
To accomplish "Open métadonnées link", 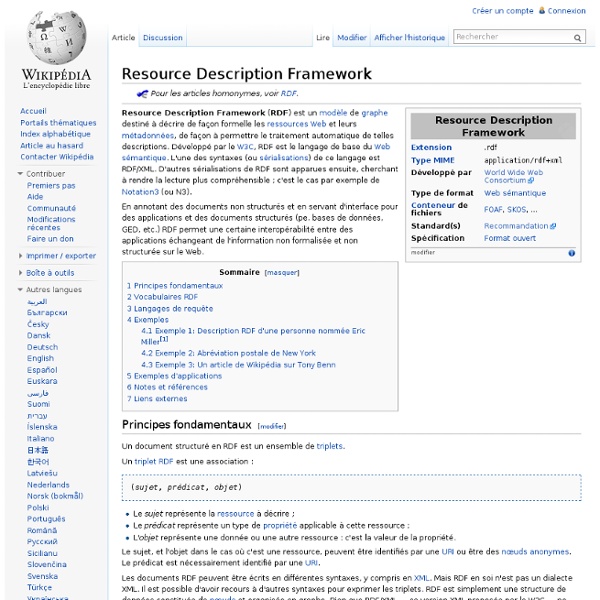I will (x=148, y=135).
